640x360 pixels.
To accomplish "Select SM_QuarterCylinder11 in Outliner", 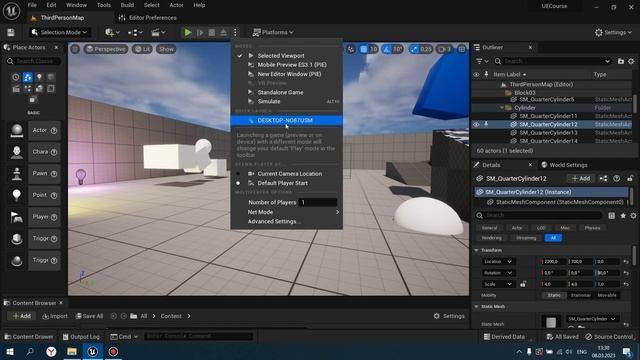I will (548, 116).
